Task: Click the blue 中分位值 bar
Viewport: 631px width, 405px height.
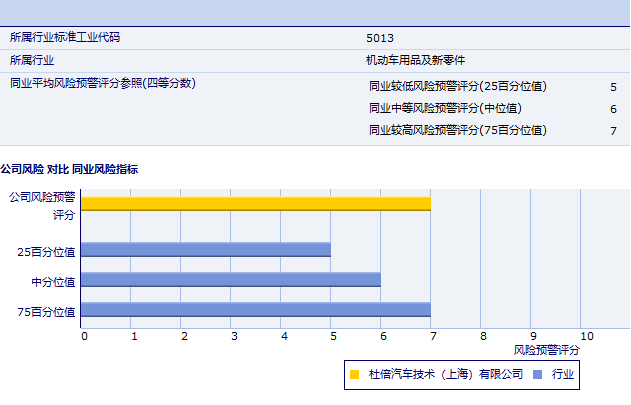Action: click(x=231, y=279)
